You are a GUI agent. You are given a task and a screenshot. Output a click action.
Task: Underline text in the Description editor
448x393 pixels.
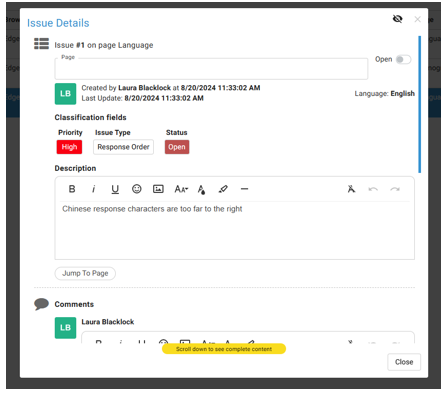115,189
